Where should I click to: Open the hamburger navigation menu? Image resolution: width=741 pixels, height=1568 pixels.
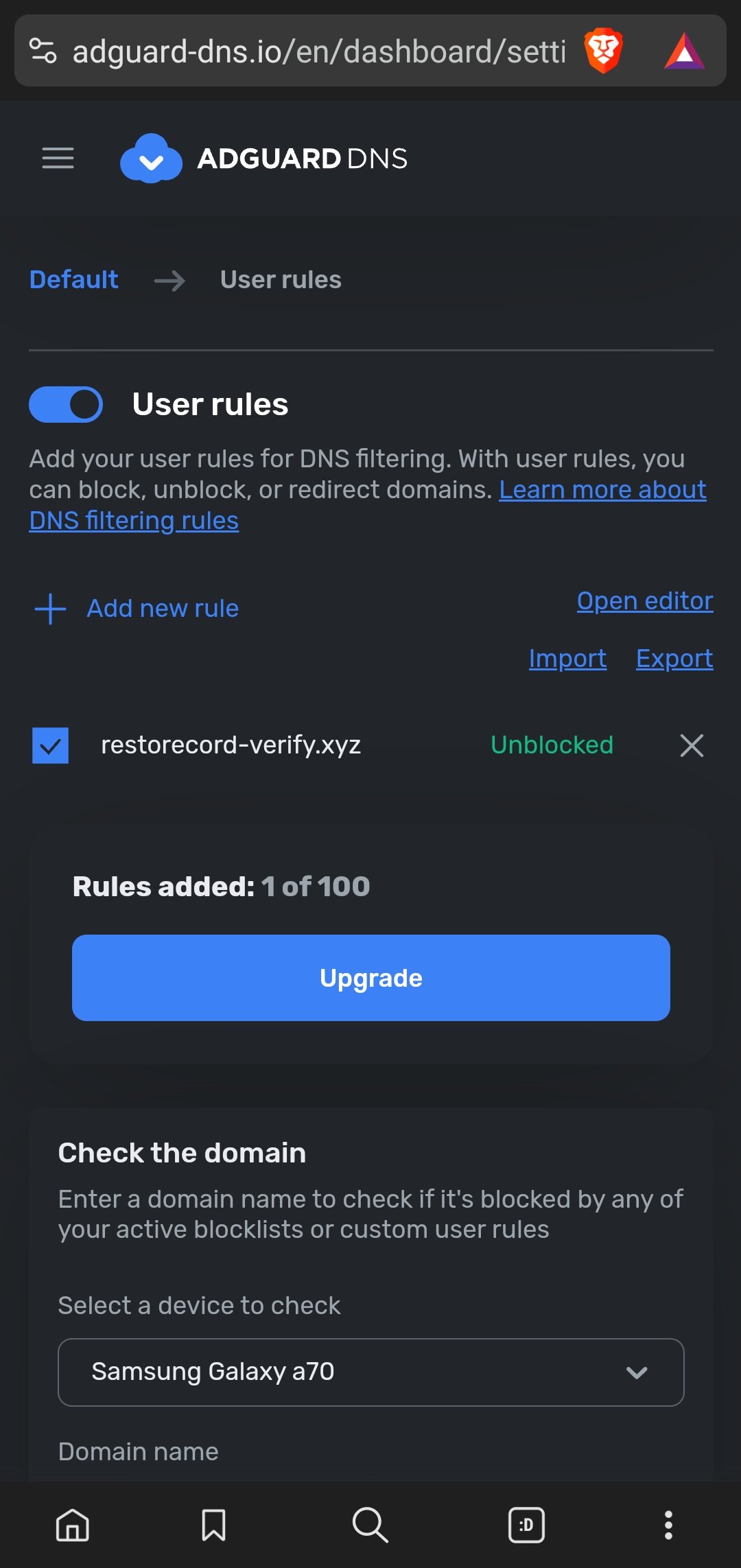coord(58,159)
